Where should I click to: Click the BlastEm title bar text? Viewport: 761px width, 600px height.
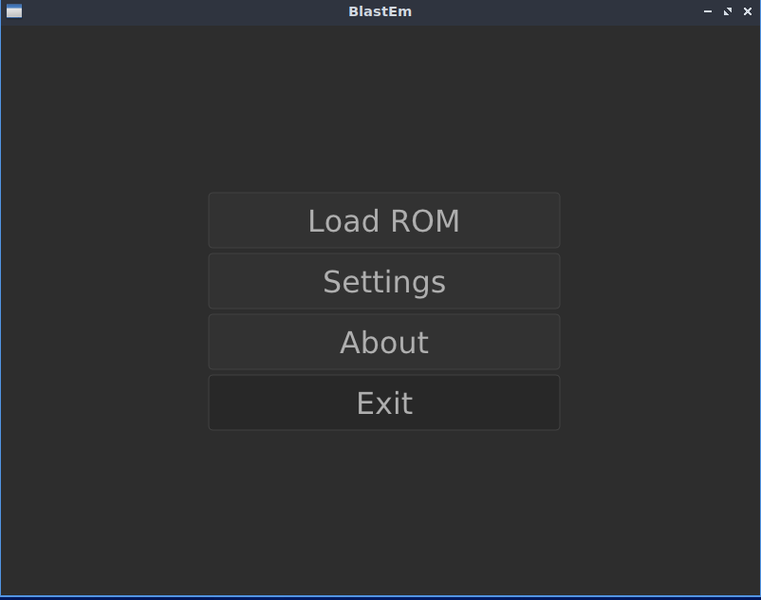pyautogui.click(x=380, y=12)
